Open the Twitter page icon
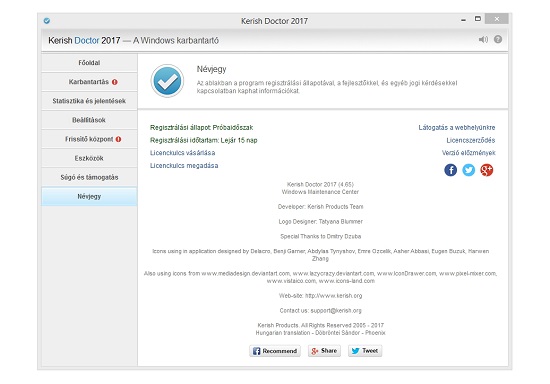 click(469, 170)
